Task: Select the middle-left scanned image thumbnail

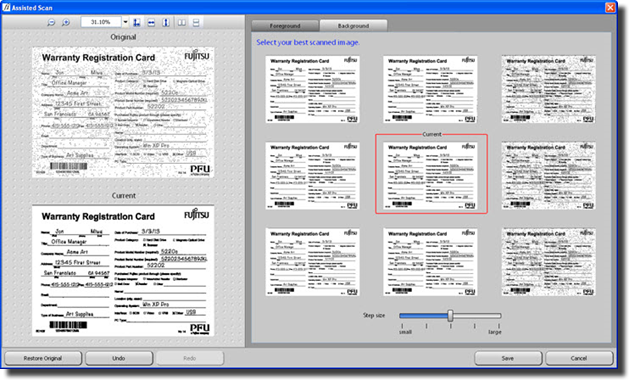Action: [312, 176]
